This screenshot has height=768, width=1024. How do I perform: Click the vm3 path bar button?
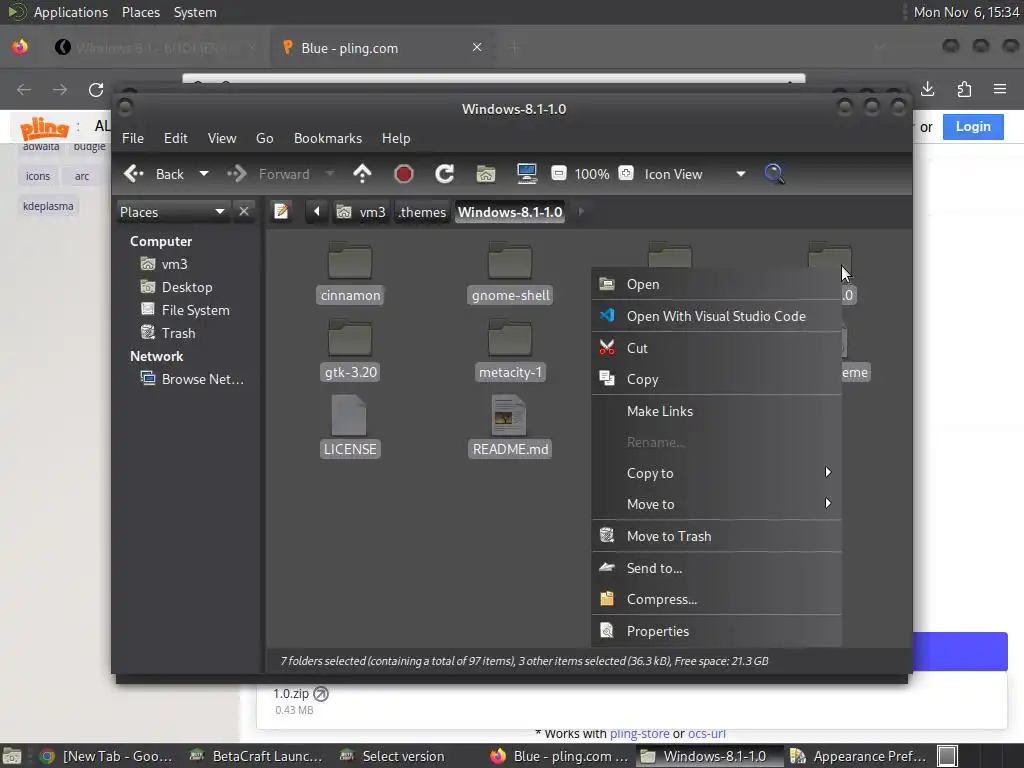[x=361, y=212]
